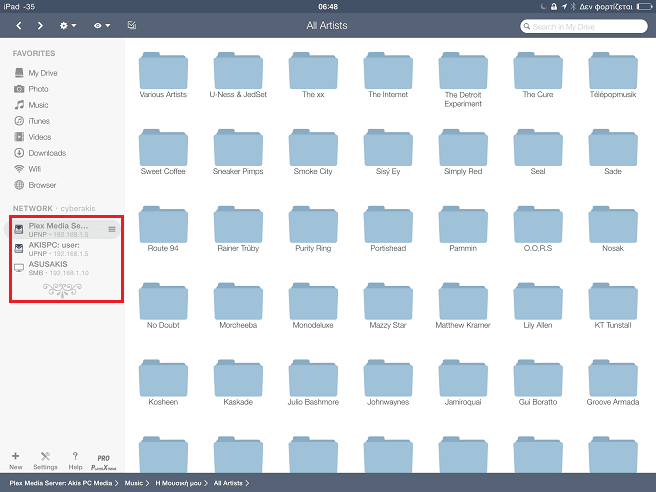This screenshot has height=492, width=656.
Task: Go forward with the right arrow
Action: tap(40, 25)
